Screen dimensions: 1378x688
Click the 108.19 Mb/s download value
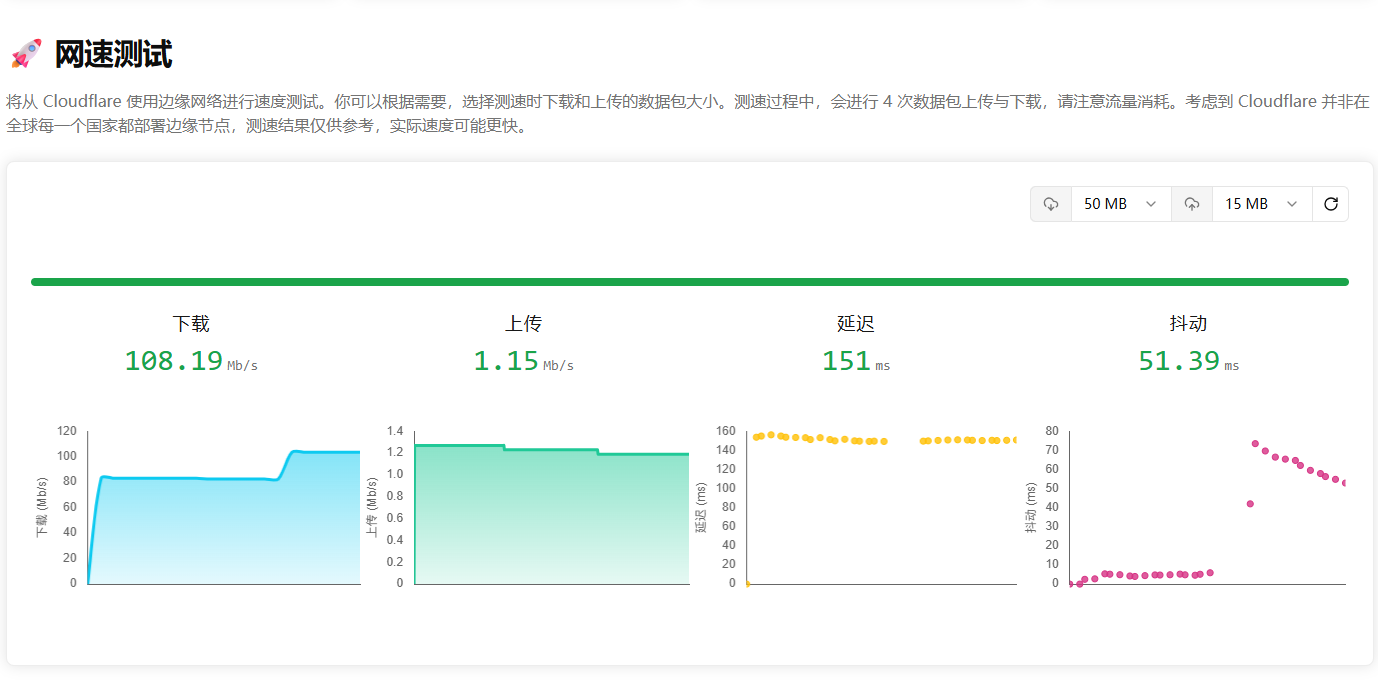[x=191, y=361]
